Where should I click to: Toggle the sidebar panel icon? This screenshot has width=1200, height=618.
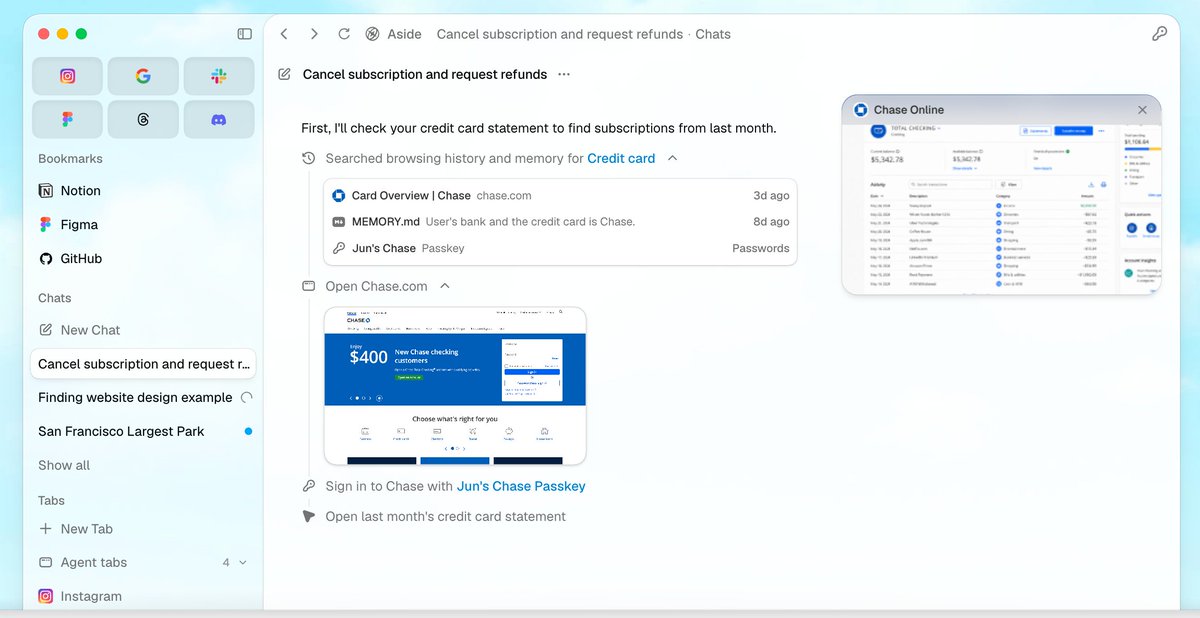click(244, 34)
